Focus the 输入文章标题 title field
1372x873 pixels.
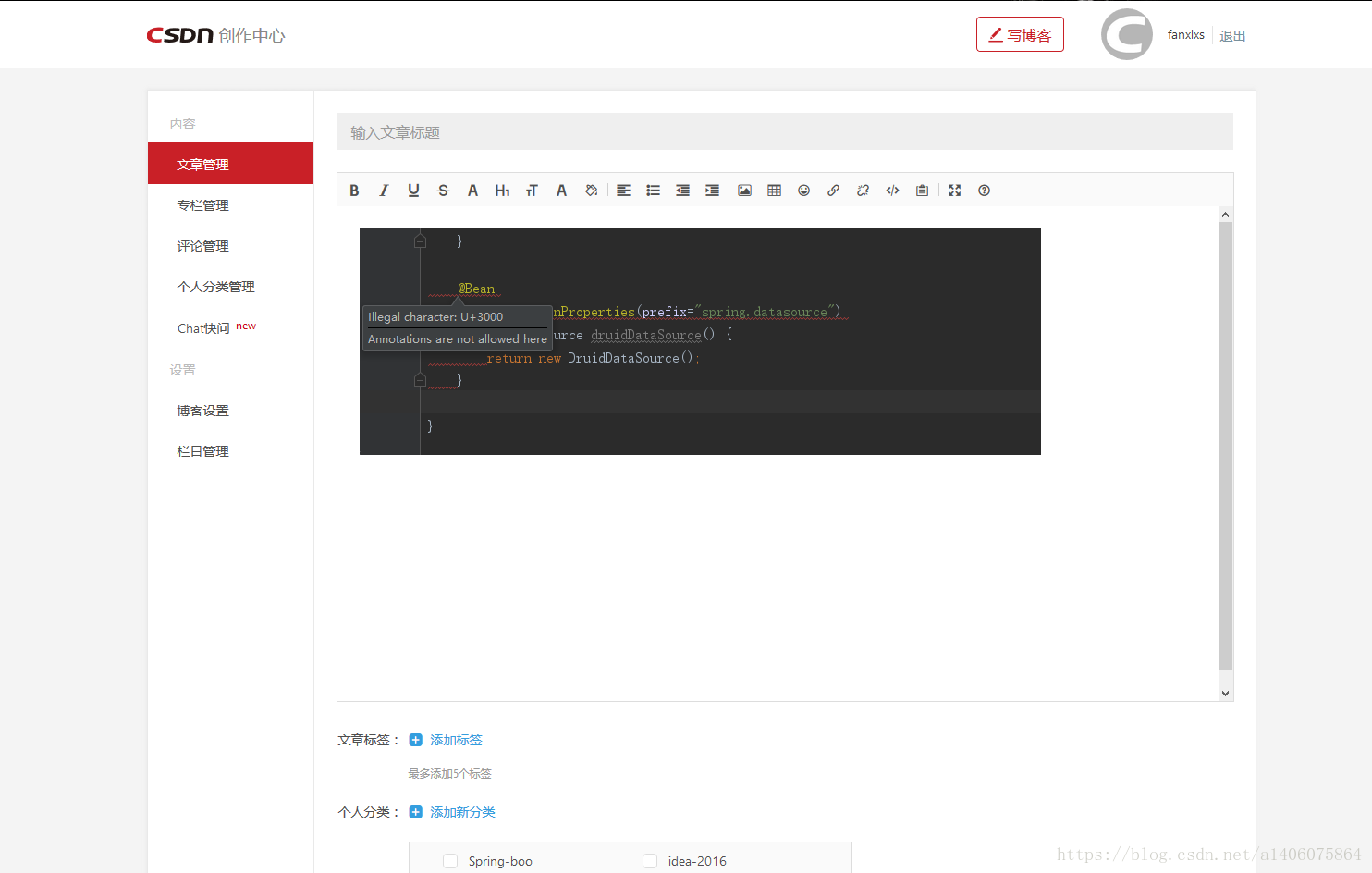pyautogui.click(x=785, y=131)
